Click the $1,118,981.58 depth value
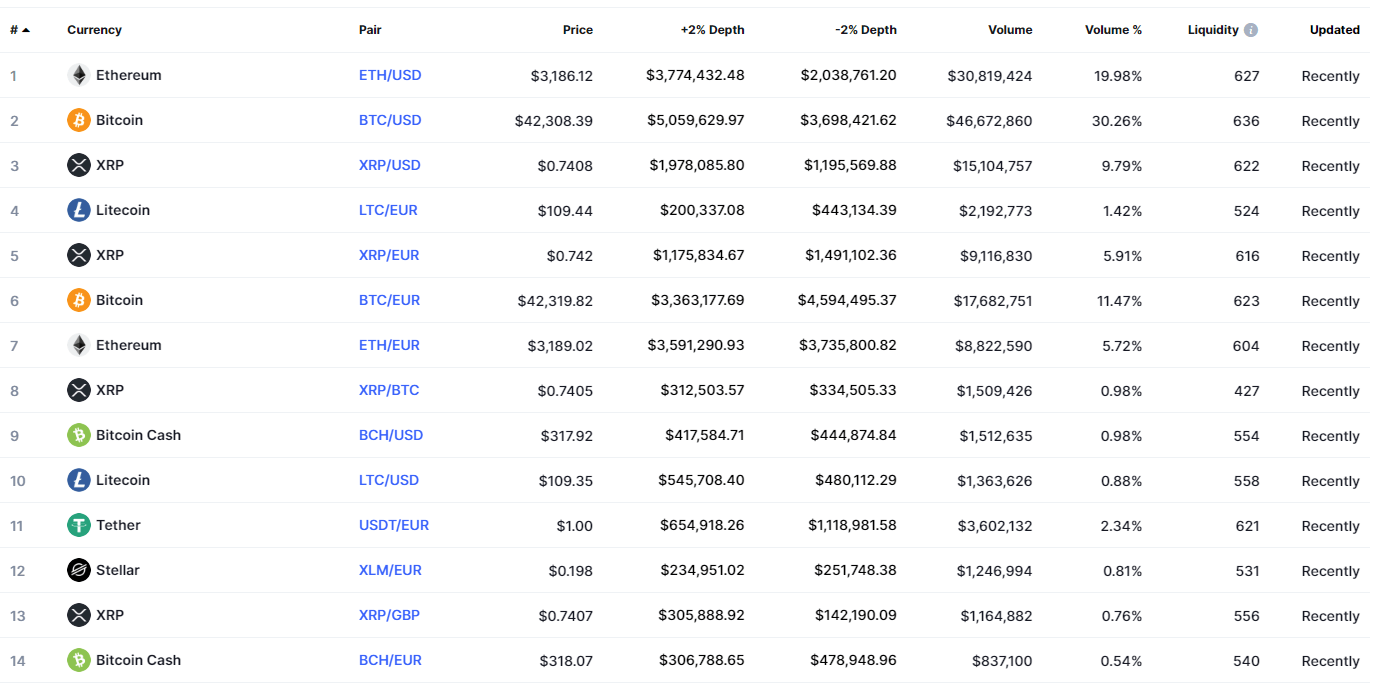The width and height of the screenshot is (1375, 690). pyautogui.click(x=851, y=525)
